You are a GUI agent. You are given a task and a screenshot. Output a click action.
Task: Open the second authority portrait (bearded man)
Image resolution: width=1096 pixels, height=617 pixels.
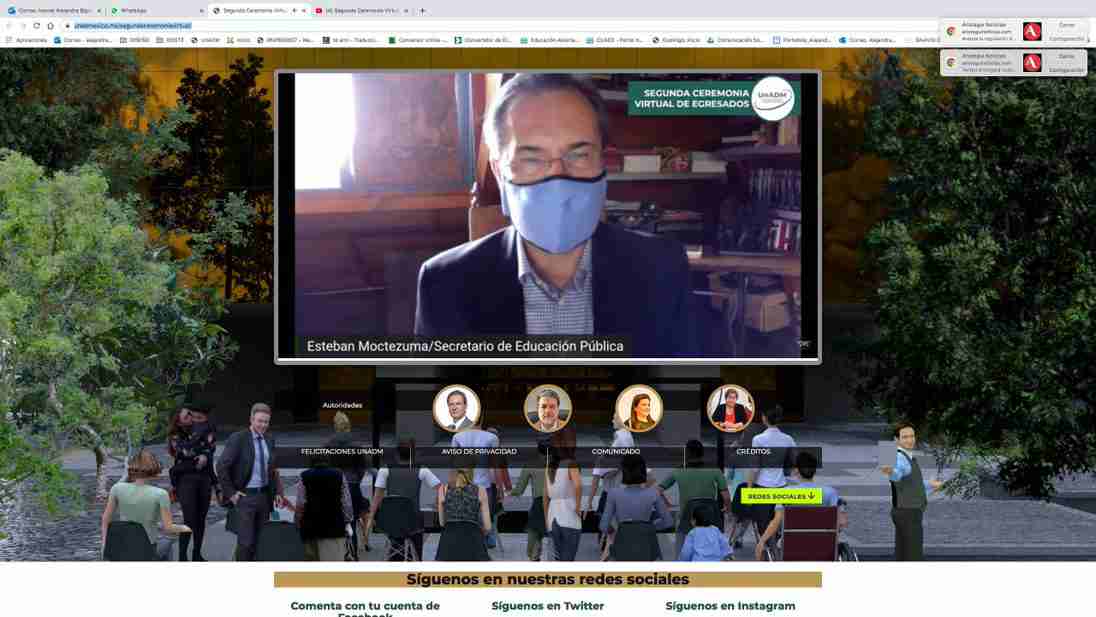(x=548, y=407)
